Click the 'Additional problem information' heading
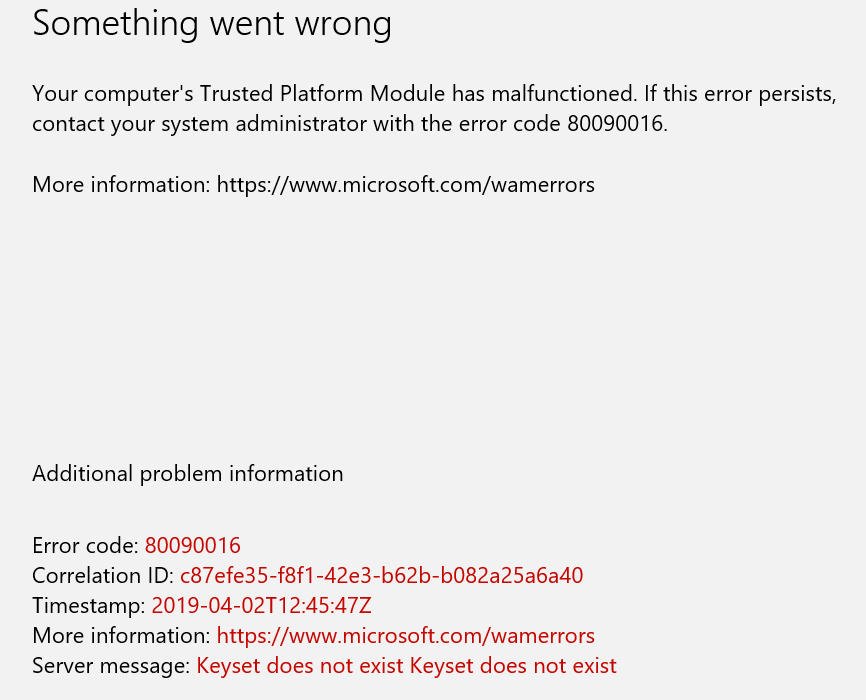 (188, 474)
